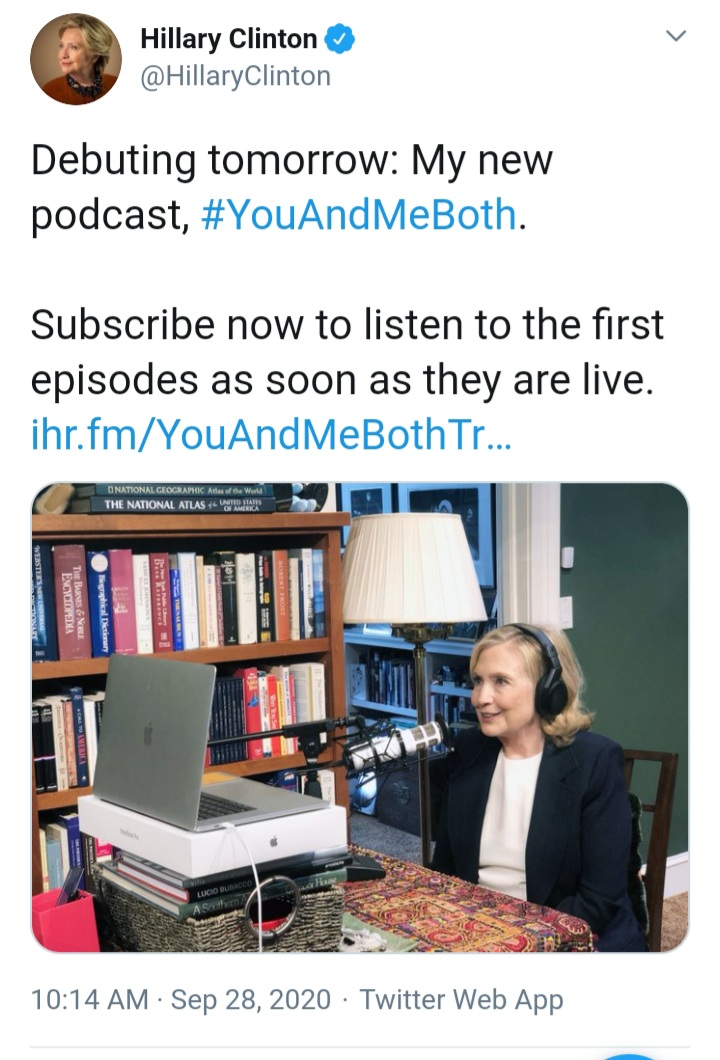Tap the blue floating button at bottom edge
720x1060 pixels.
[629, 1056]
